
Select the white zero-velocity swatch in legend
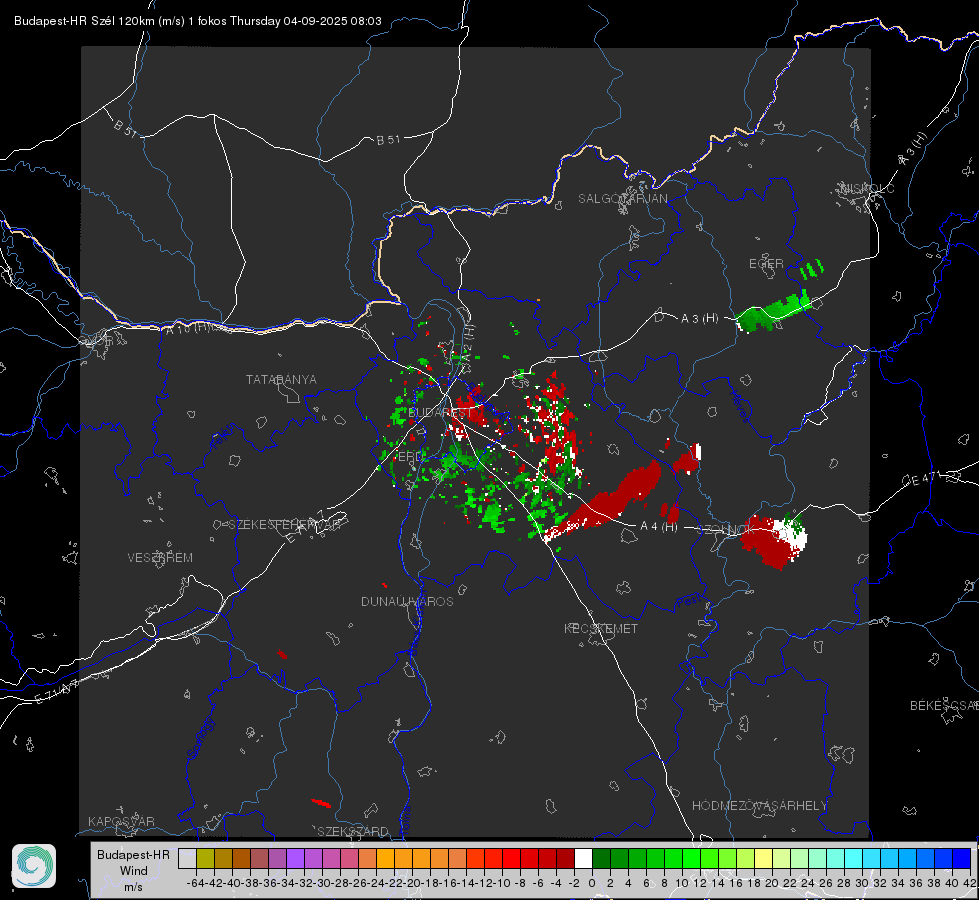click(x=583, y=859)
